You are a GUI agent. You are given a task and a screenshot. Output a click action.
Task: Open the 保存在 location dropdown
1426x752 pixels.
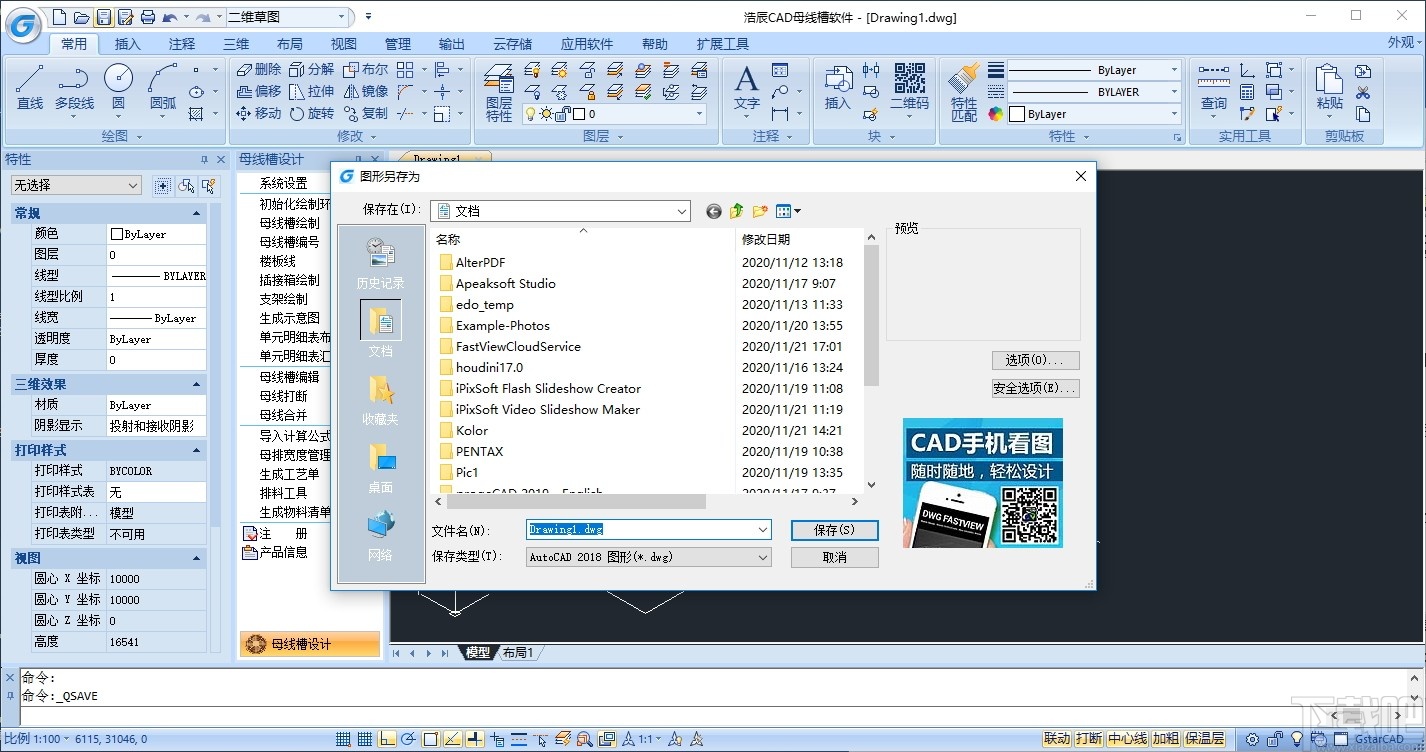click(x=682, y=211)
